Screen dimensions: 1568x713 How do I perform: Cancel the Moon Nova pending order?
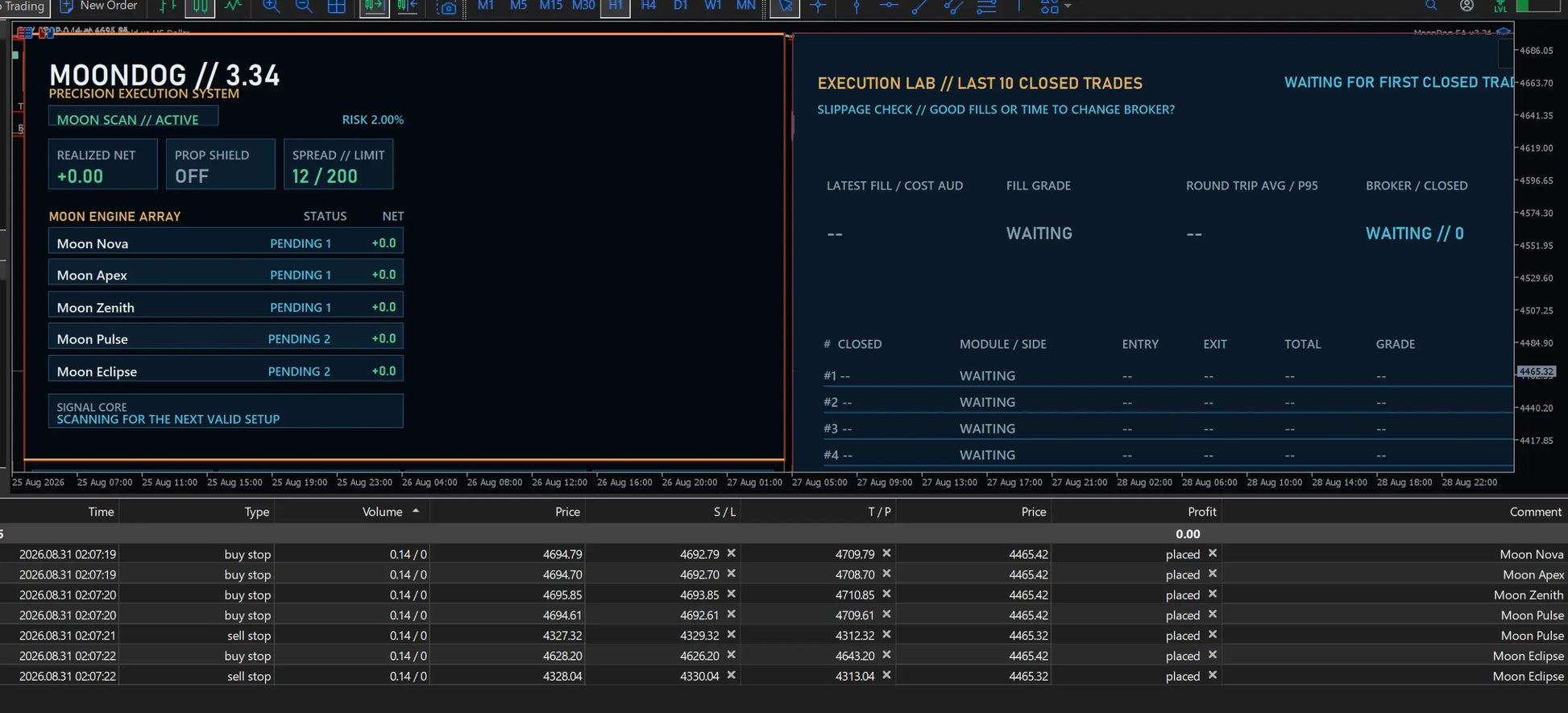click(1212, 553)
